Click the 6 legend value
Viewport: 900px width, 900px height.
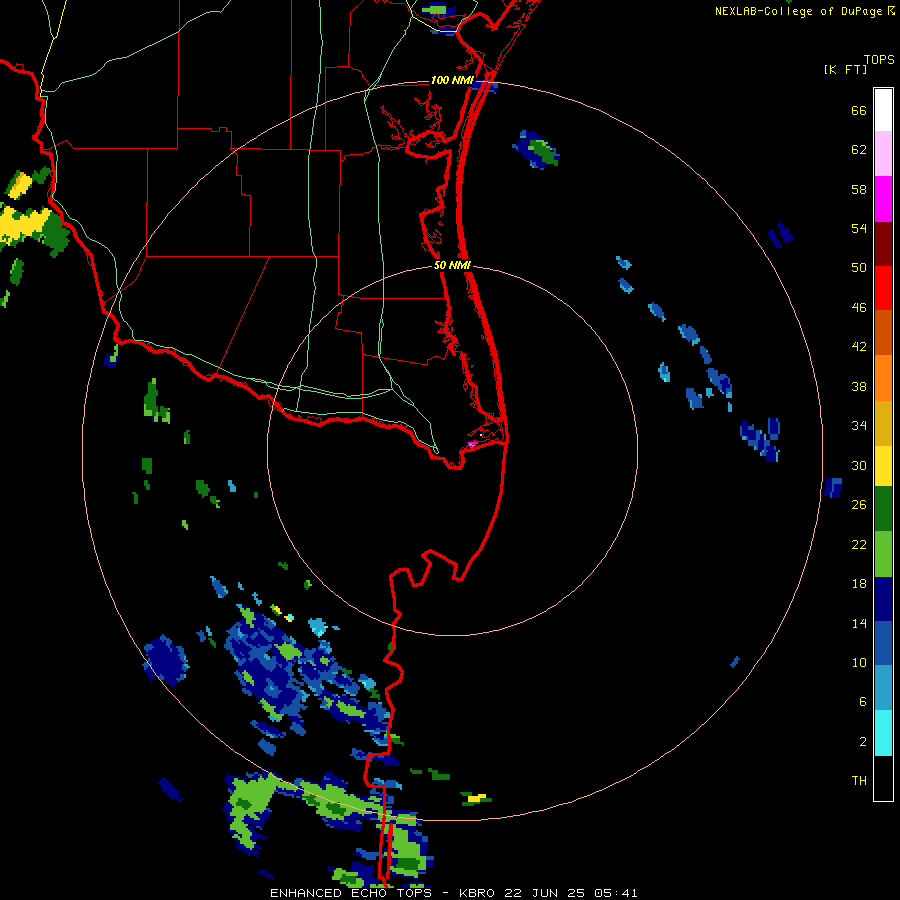863,702
